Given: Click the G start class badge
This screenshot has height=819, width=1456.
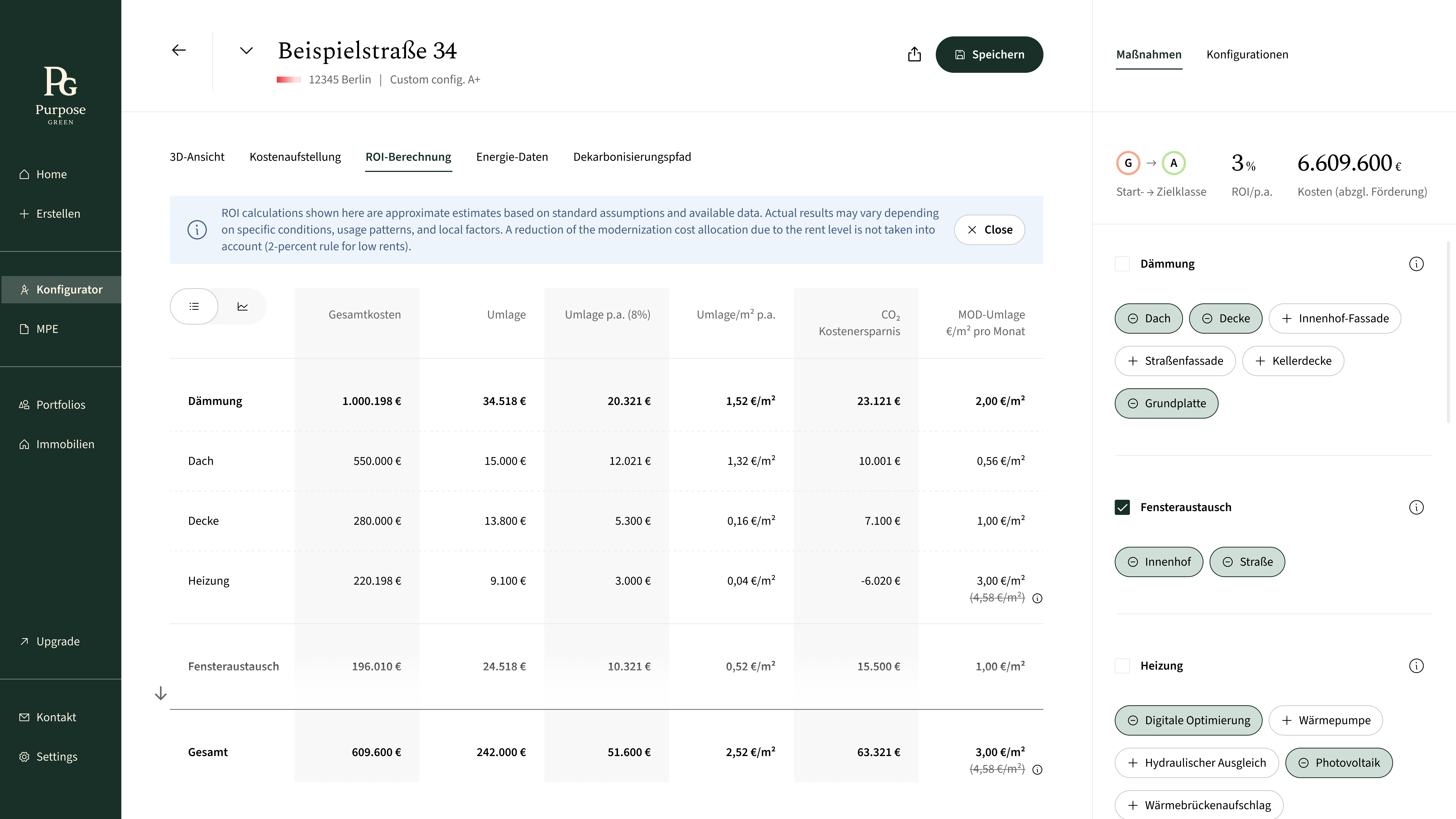Looking at the screenshot, I should point(1128,163).
